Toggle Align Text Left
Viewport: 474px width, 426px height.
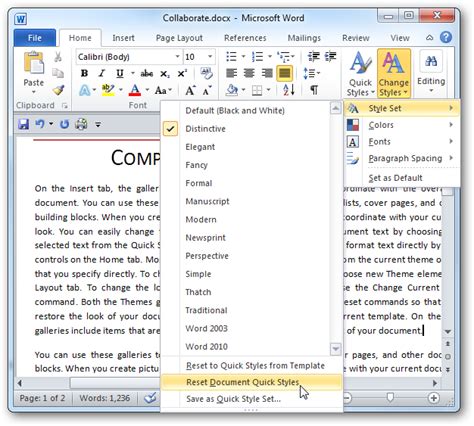point(232,73)
